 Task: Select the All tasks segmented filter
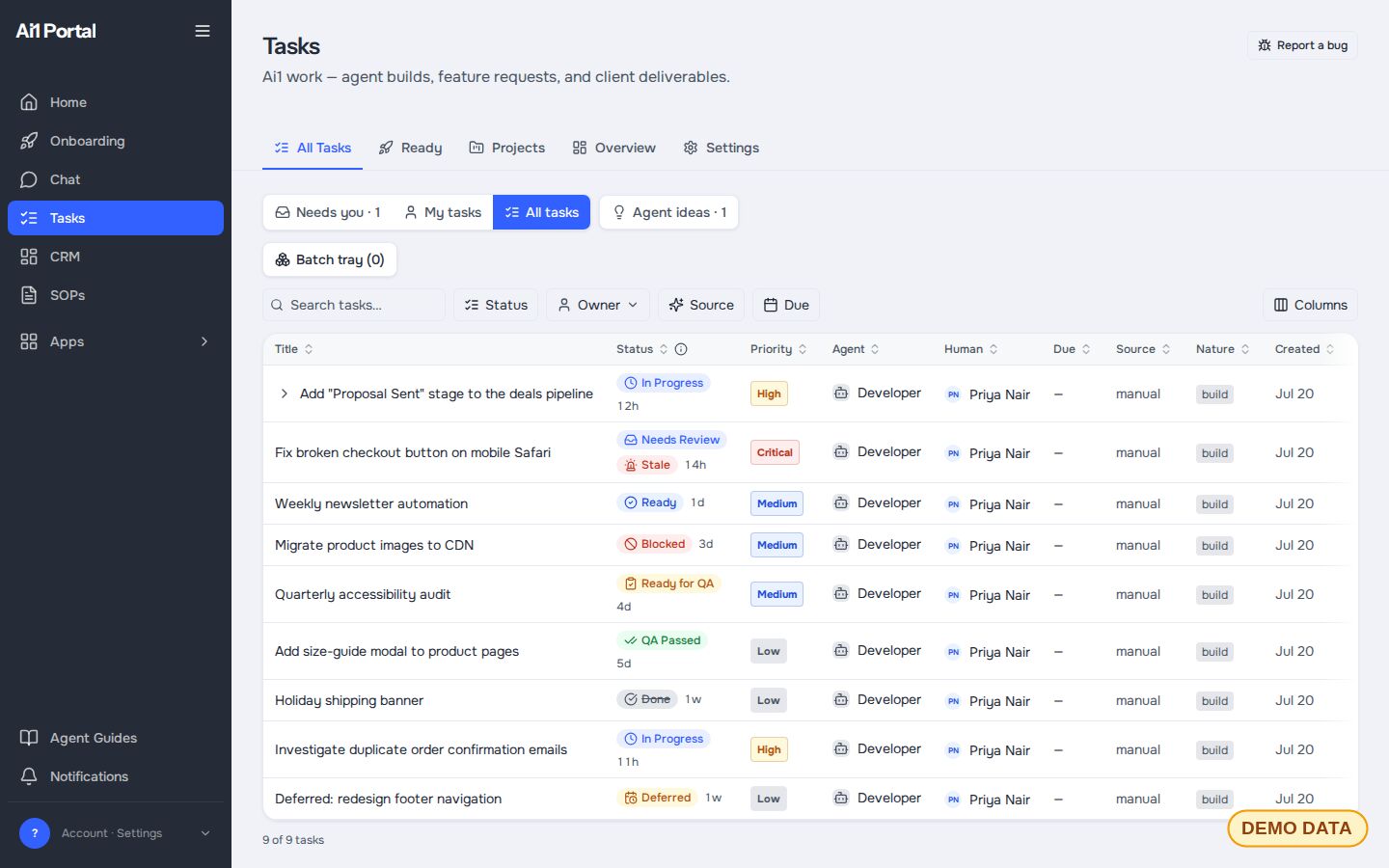click(541, 212)
